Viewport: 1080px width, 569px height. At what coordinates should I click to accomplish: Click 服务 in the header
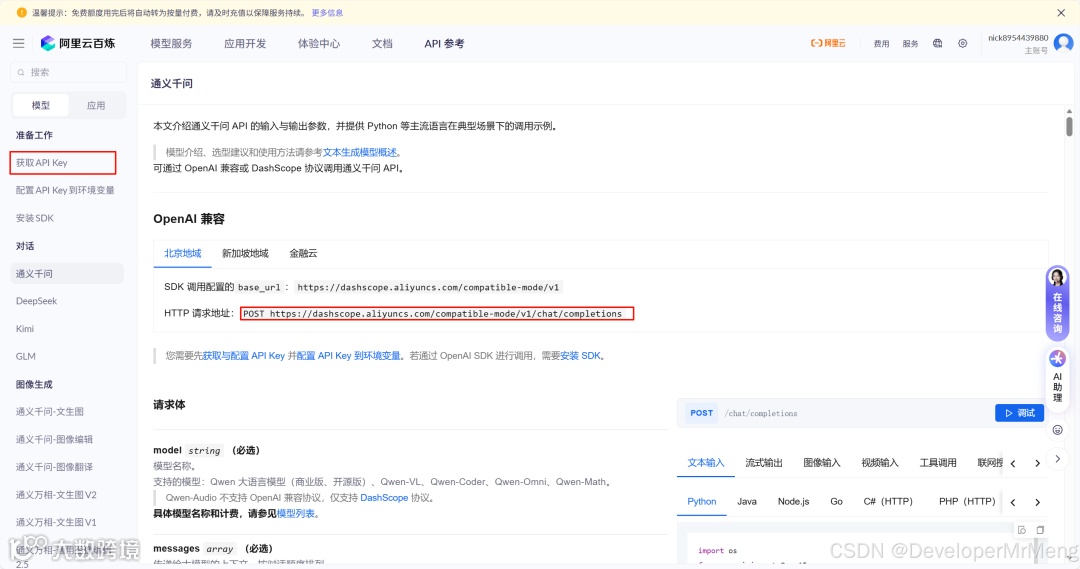click(911, 43)
